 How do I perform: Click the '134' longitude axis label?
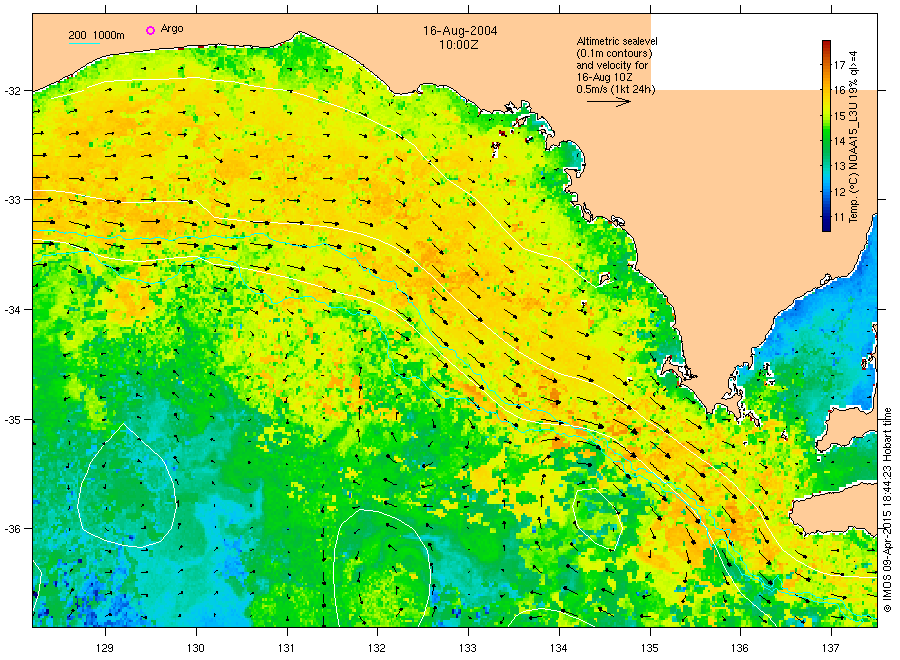pos(558,648)
